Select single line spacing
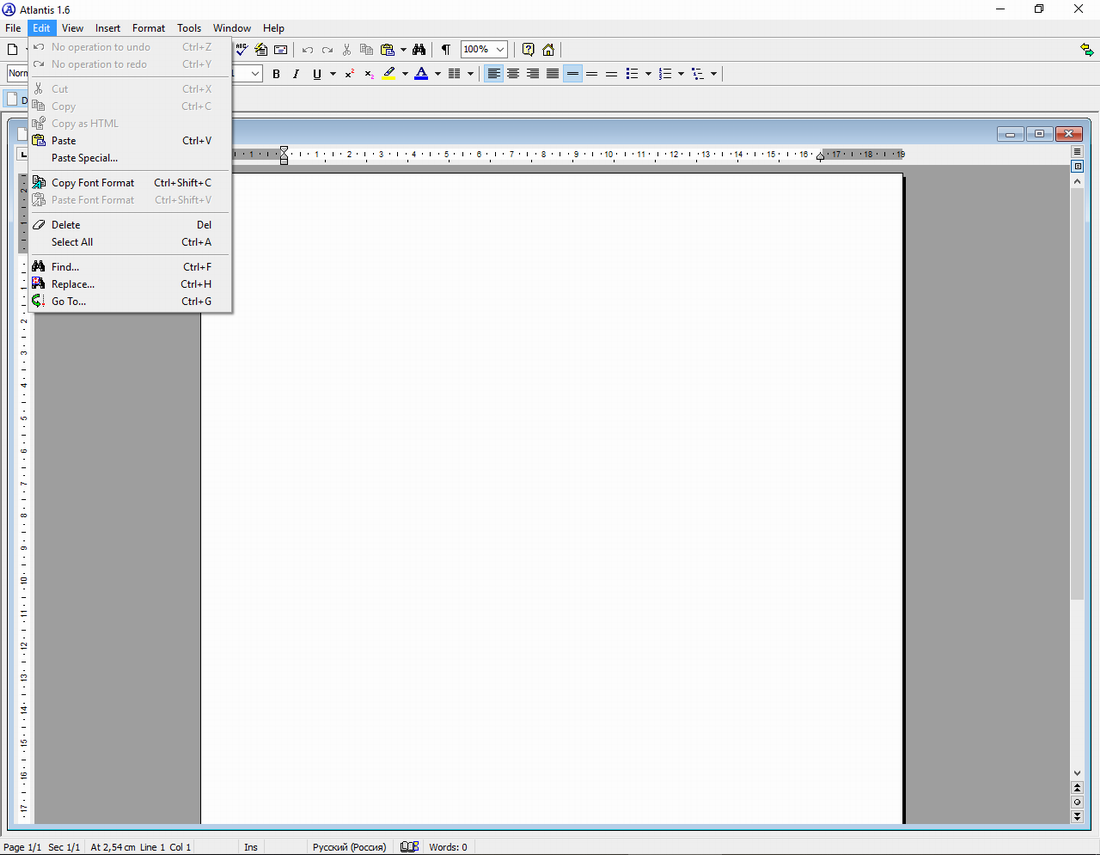 (572, 74)
